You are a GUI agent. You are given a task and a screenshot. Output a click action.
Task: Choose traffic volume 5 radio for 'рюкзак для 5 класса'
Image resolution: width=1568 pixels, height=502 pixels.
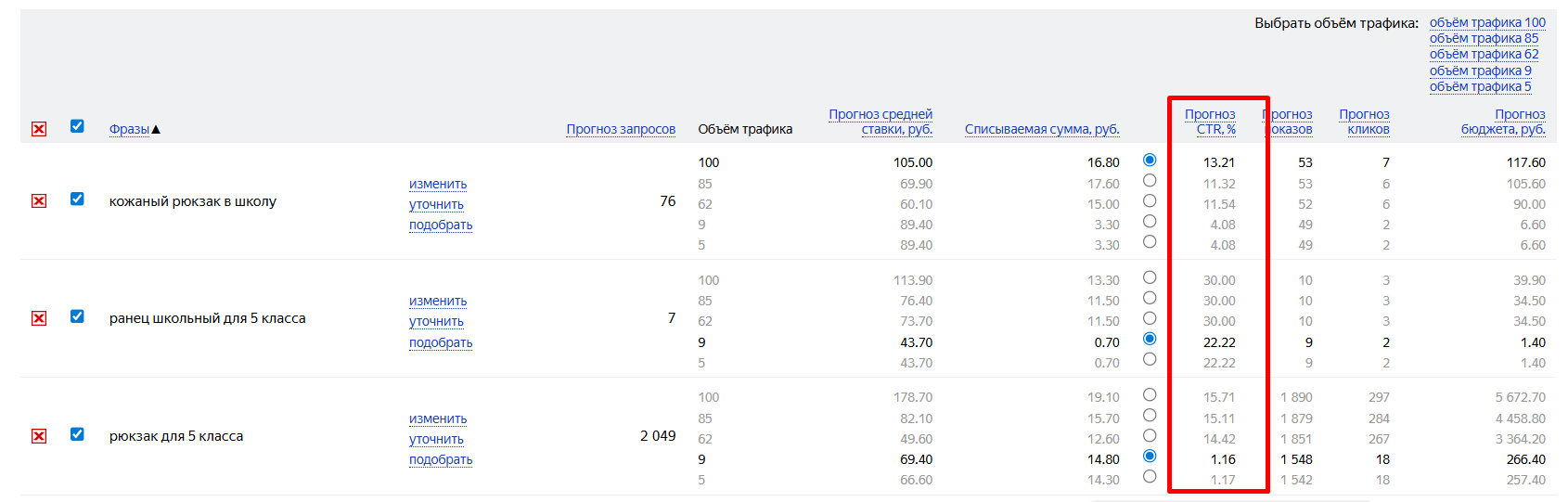pyautogui.click(x=1150, y=476)
